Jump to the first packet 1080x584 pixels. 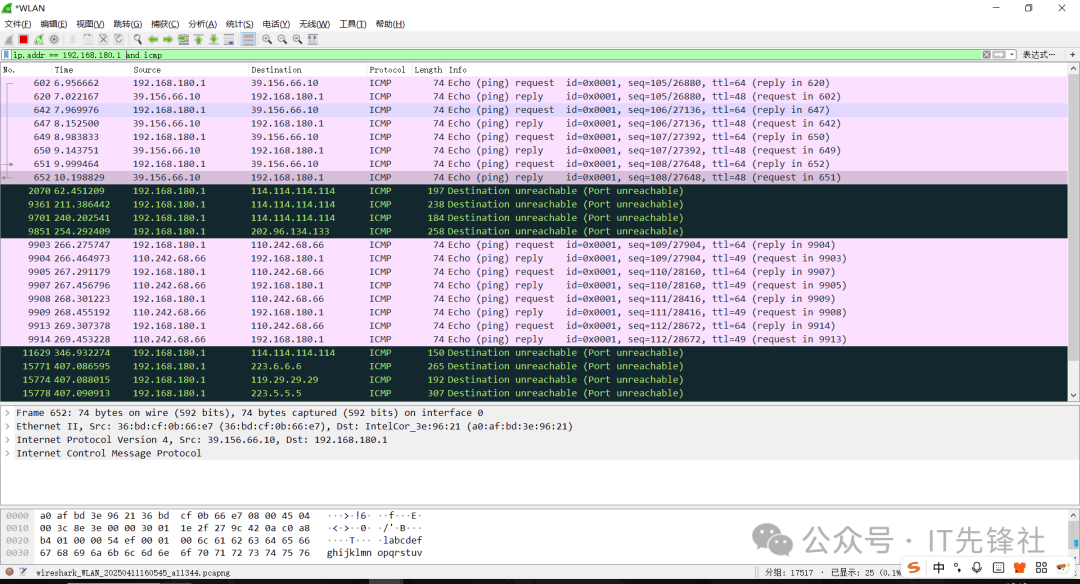click(x=198, y=39)
